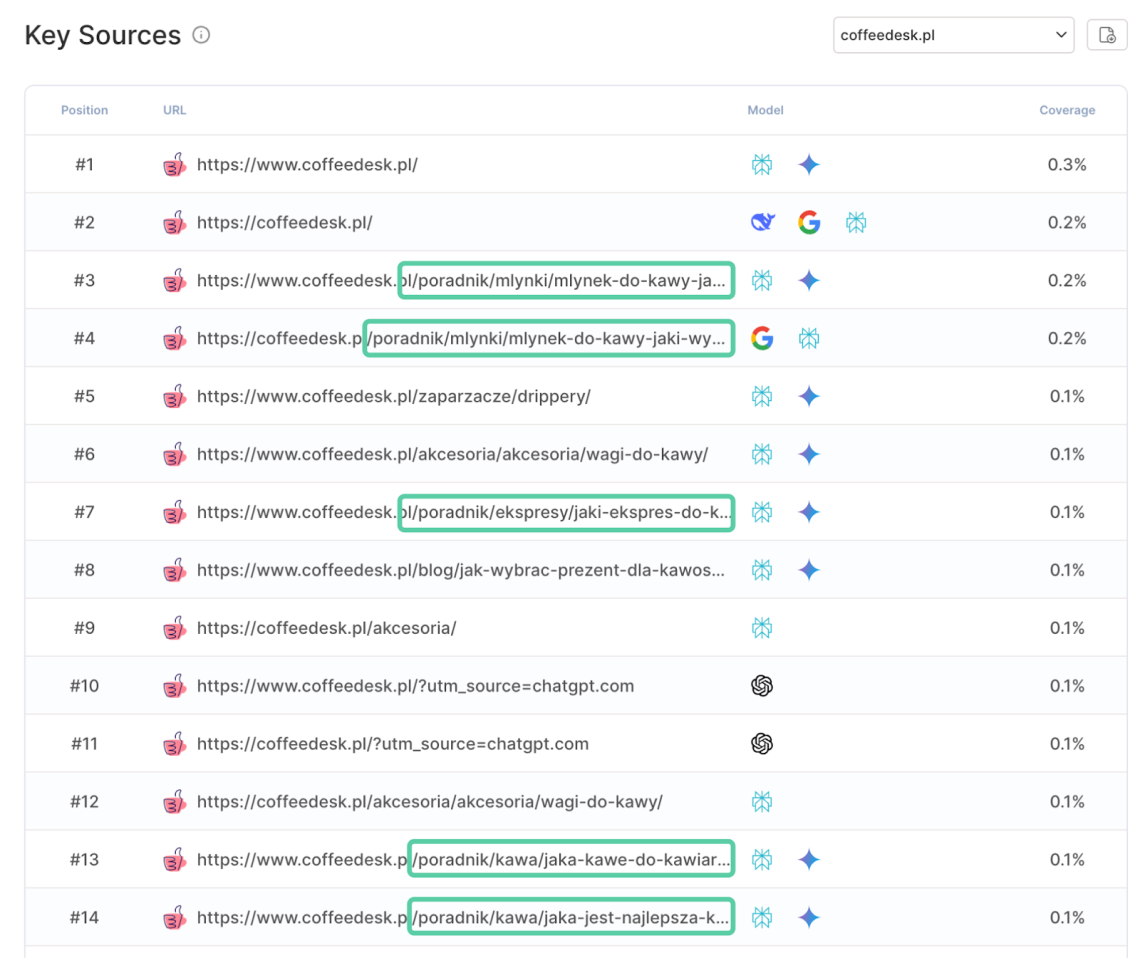Open the zaparzacze/drippery URL link

[393, 396]
